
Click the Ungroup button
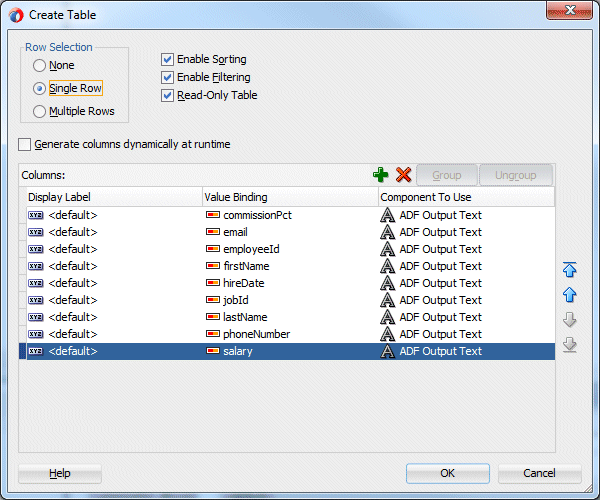point(515,175)
